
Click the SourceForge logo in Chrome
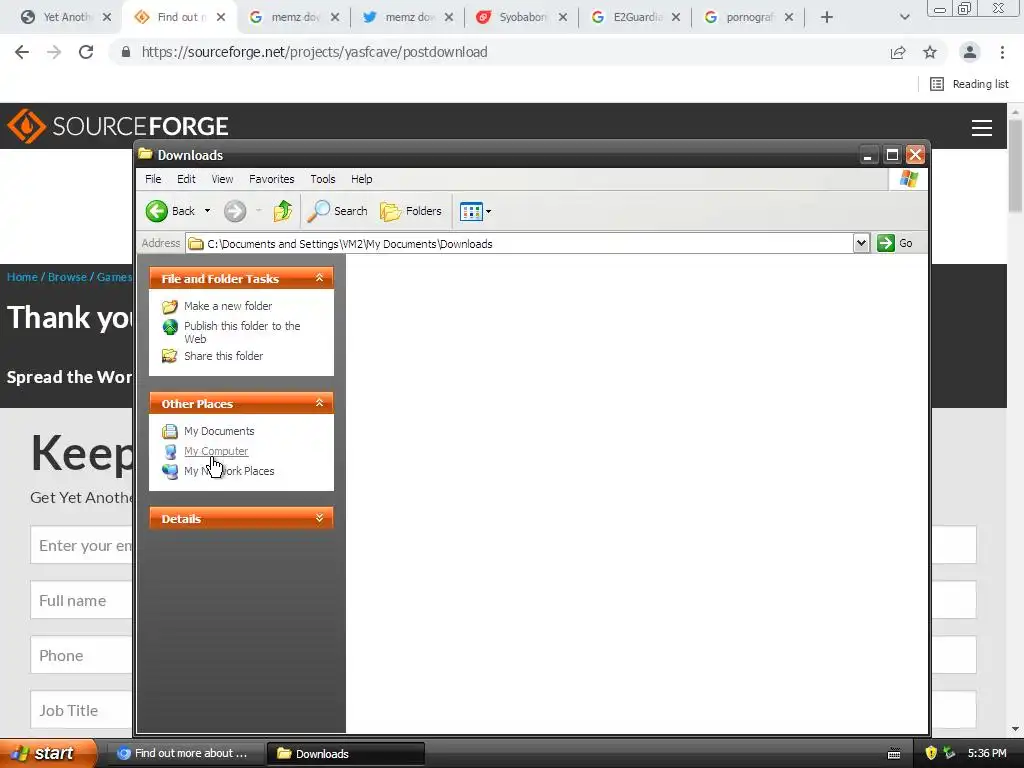pyautogui.click(x=118, y=126)
